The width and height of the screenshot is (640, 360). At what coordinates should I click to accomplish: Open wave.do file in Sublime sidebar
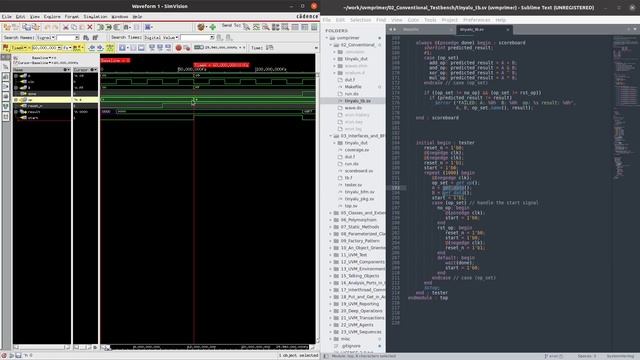[353, 108]
